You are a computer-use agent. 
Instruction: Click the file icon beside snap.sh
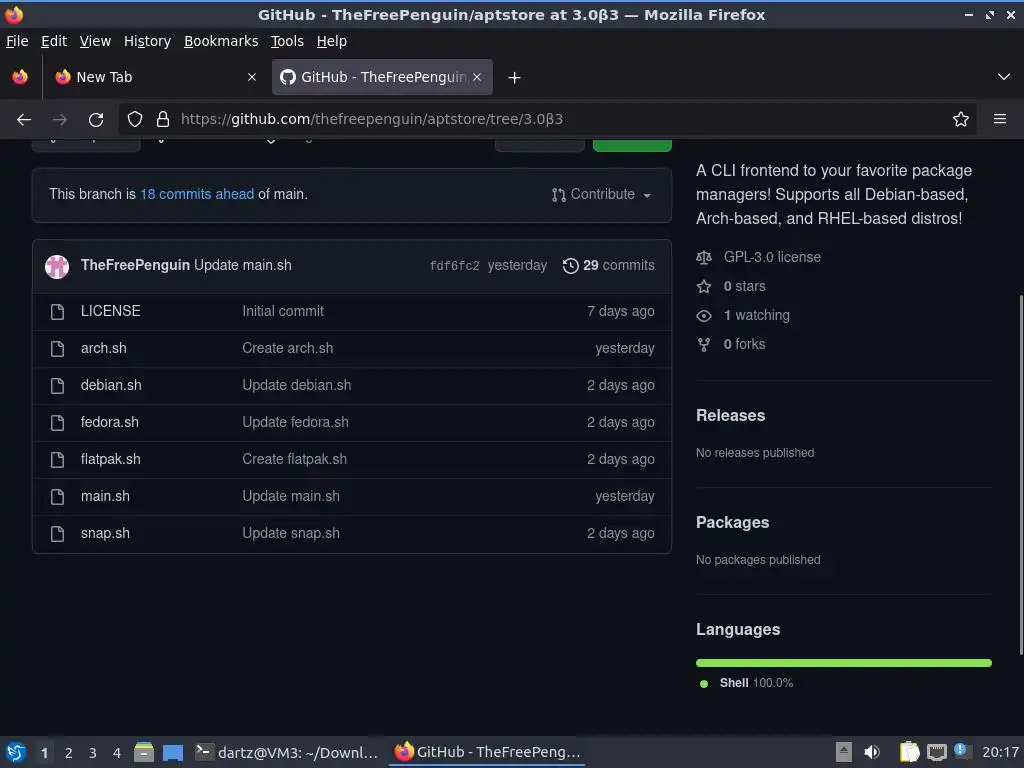[x=57, y=534]
